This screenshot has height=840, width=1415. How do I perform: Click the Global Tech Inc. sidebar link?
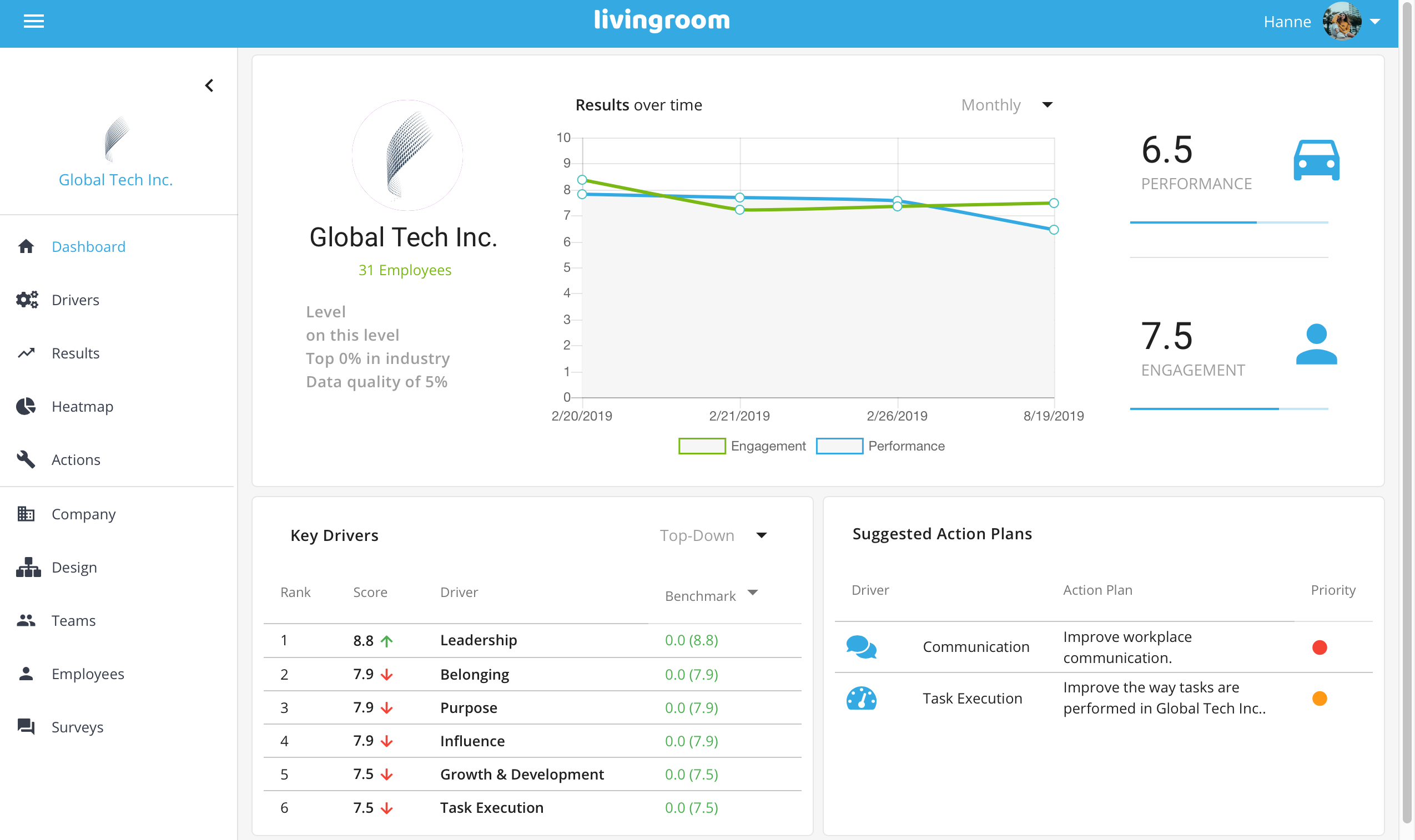(x=115, y=180)
